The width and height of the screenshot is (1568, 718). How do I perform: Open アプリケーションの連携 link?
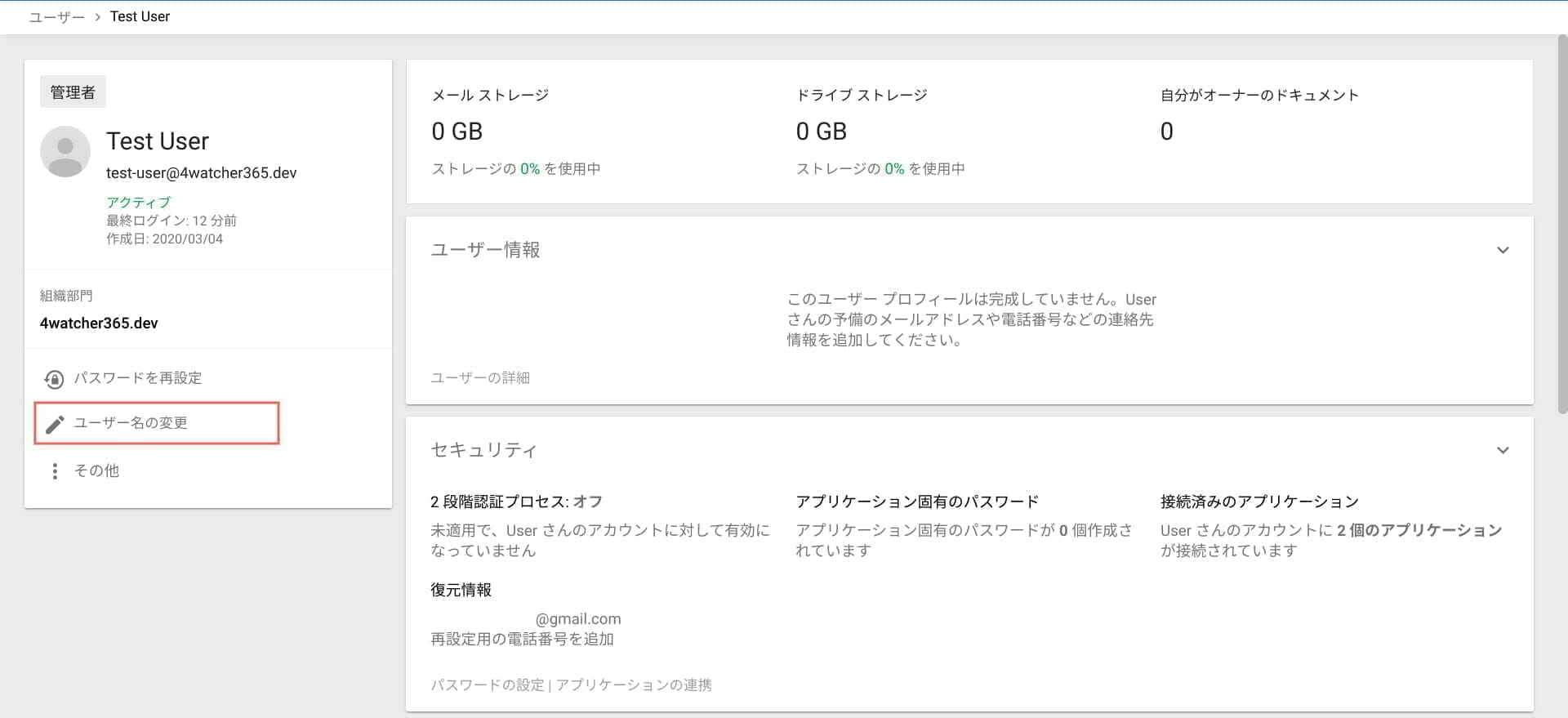tap(634, 685)
